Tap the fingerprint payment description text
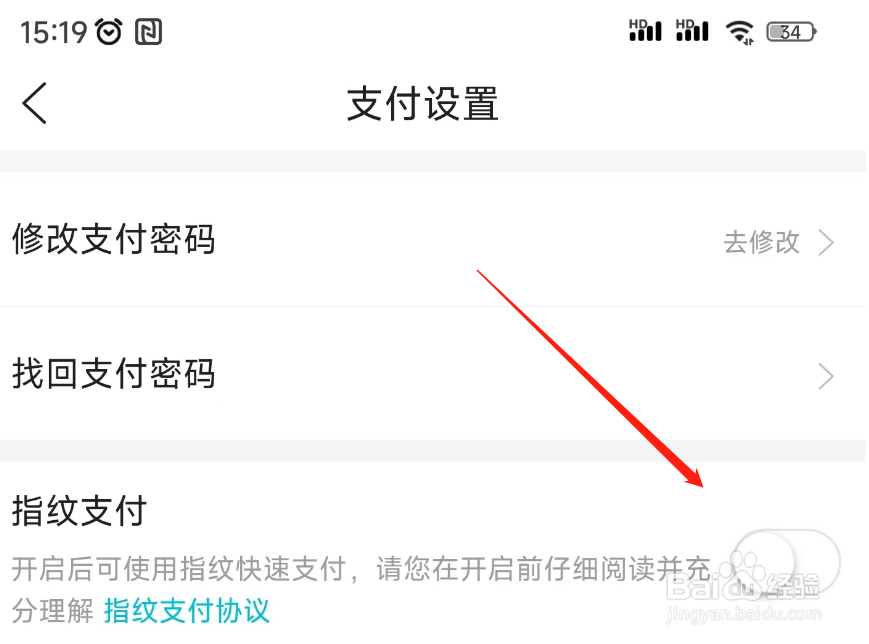869x644 pixels. click(x=360, y=590)
